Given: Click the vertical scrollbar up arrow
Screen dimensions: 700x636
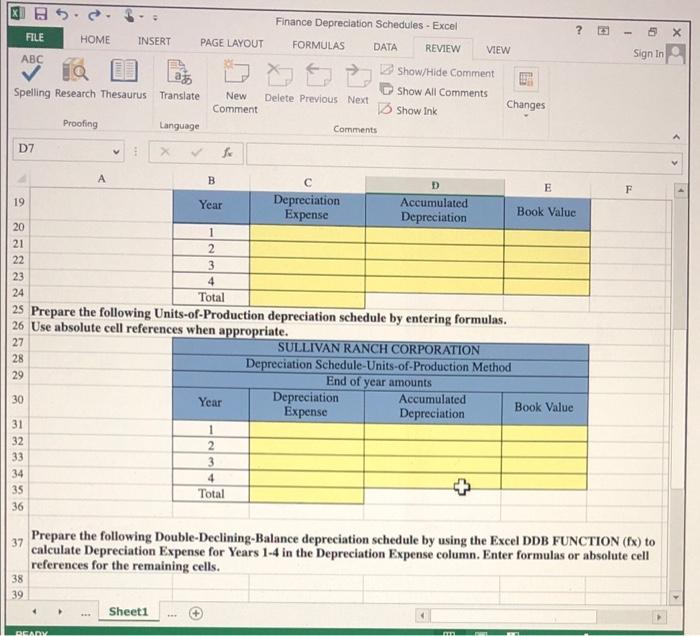Looking at the screenshot, I should pyautogui.click(x=680, y=191).
